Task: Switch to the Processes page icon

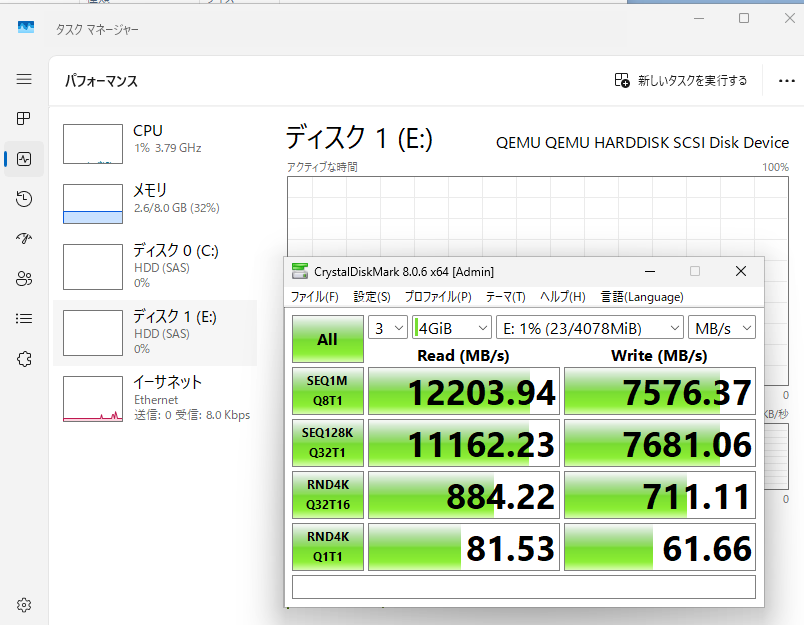Action: [24, 119]
